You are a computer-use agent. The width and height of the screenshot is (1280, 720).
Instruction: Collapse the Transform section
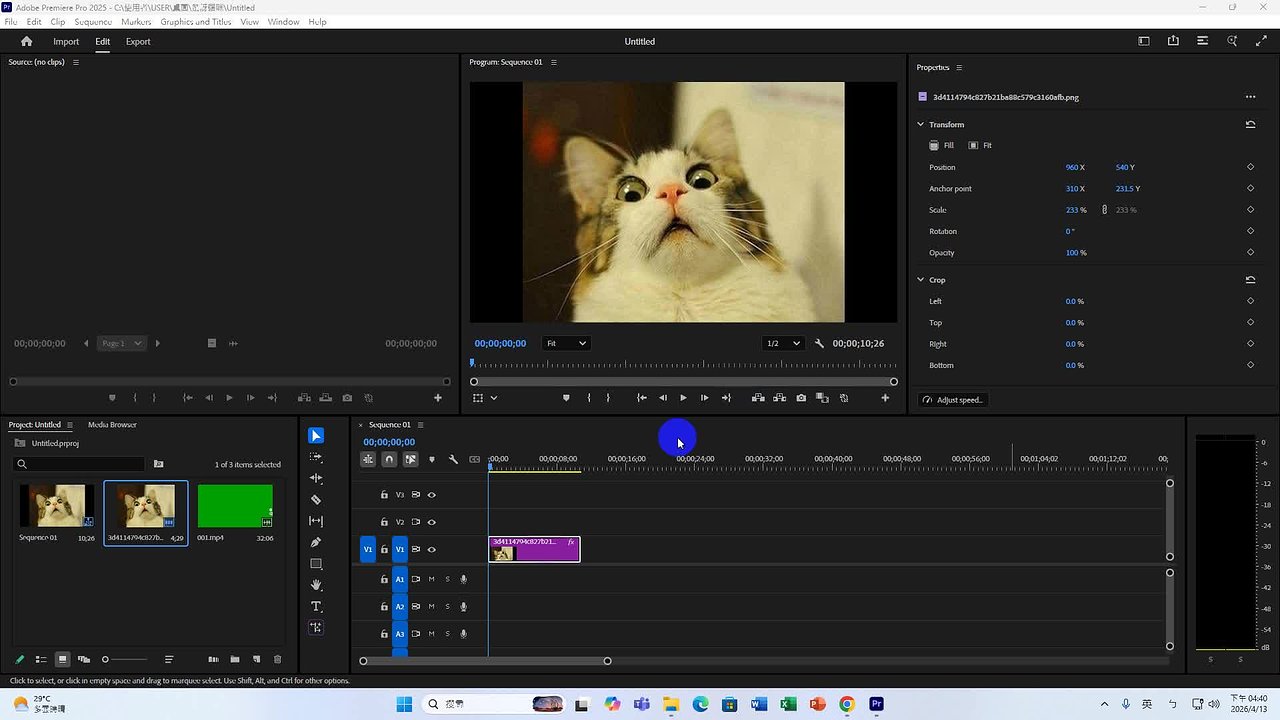pyautogui.click(x=921, y=124)
